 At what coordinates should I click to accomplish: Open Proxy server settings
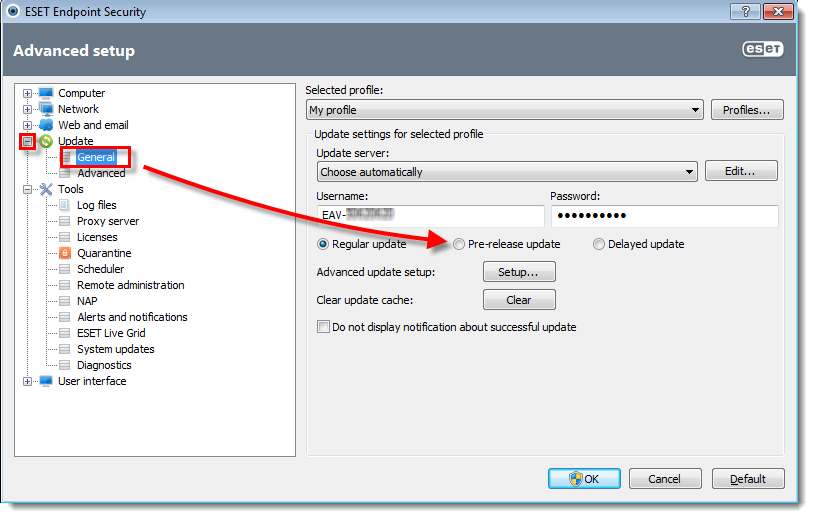(x=108, y=221)
